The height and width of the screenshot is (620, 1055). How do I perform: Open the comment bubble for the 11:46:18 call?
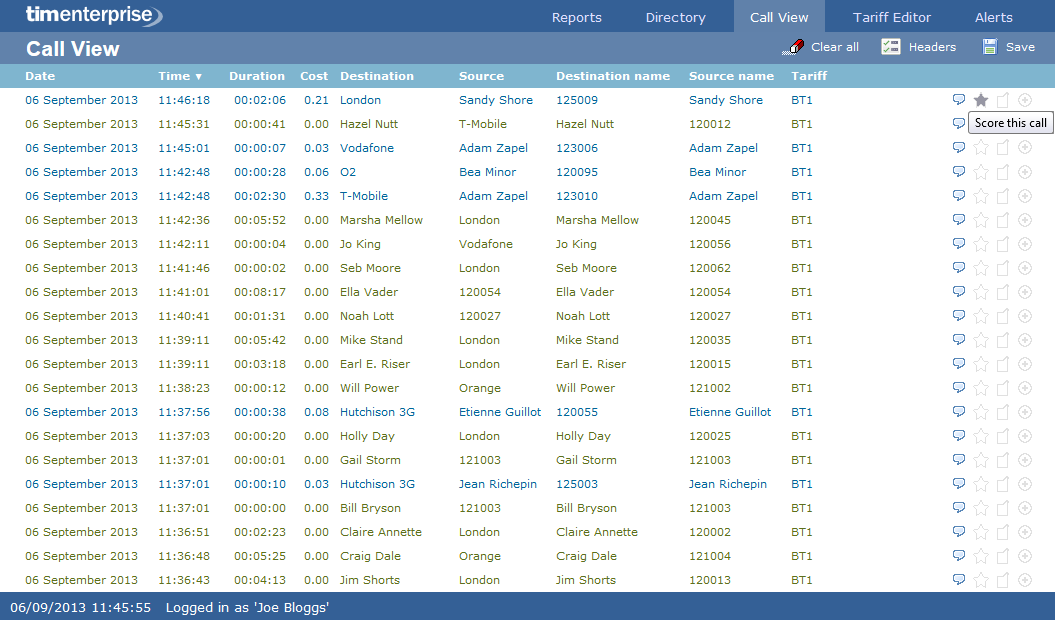coord(959,100)
